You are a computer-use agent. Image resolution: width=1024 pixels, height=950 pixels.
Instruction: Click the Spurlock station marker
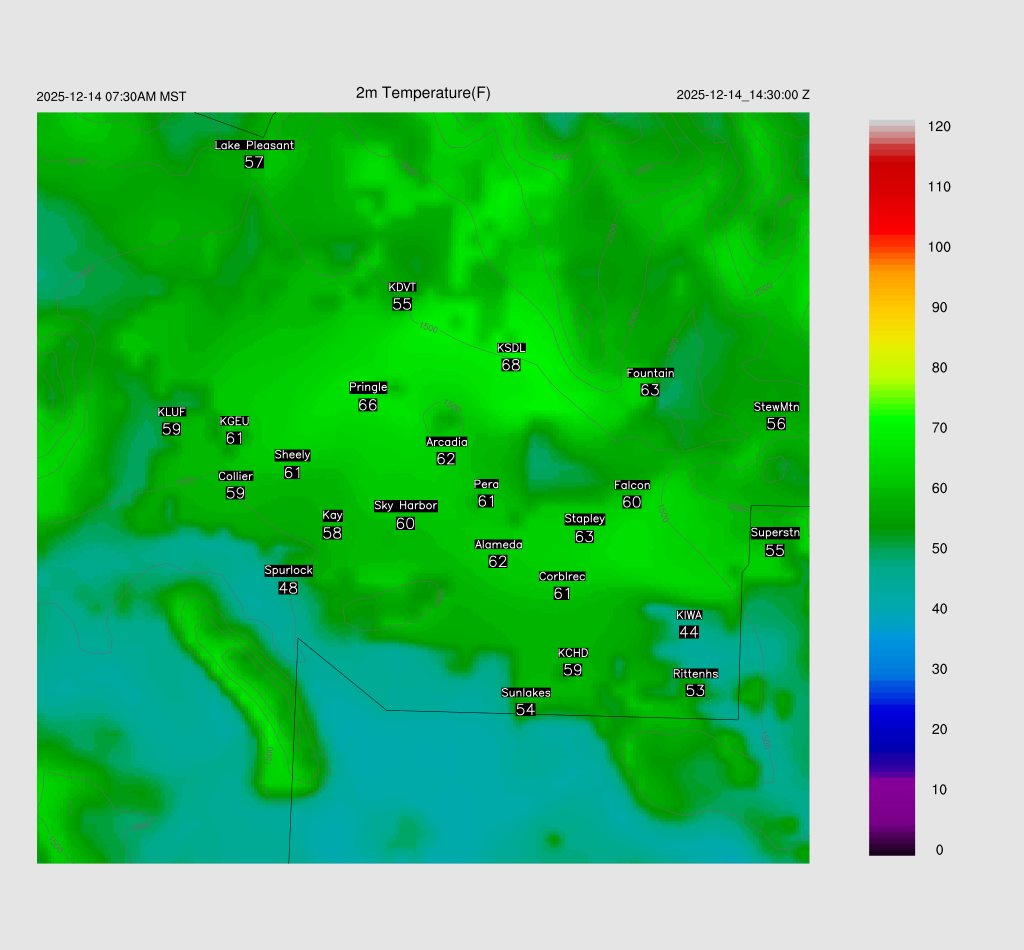point(288,580)
